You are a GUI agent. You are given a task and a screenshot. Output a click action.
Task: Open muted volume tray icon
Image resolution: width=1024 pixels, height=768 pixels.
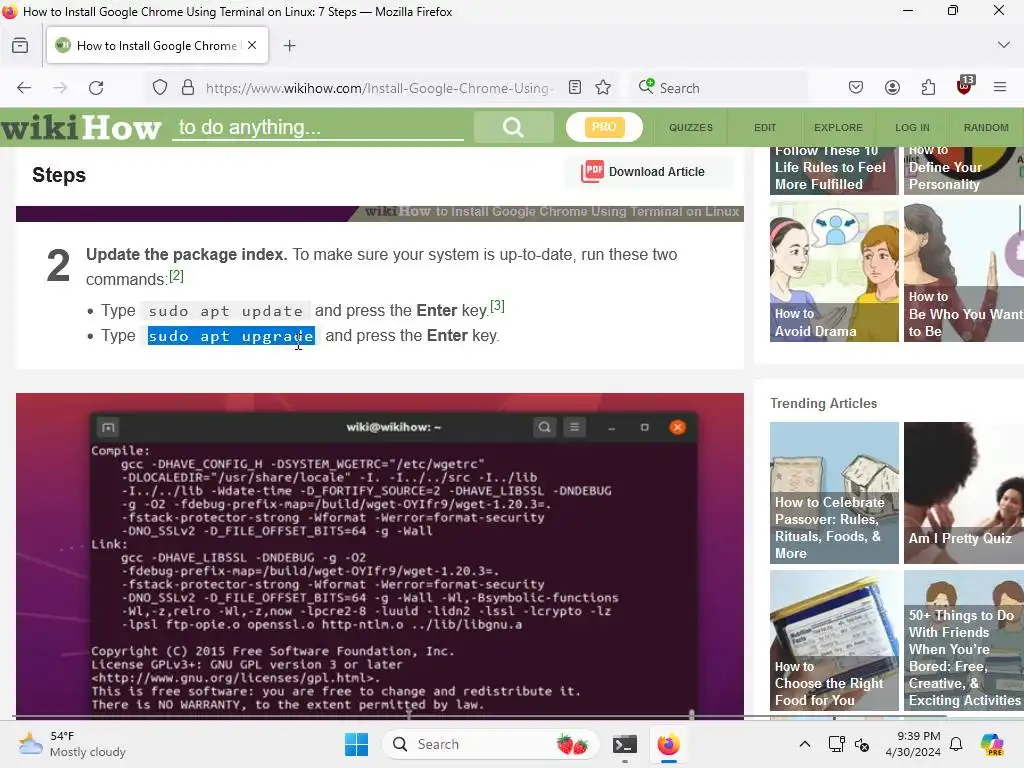point(862,744)
